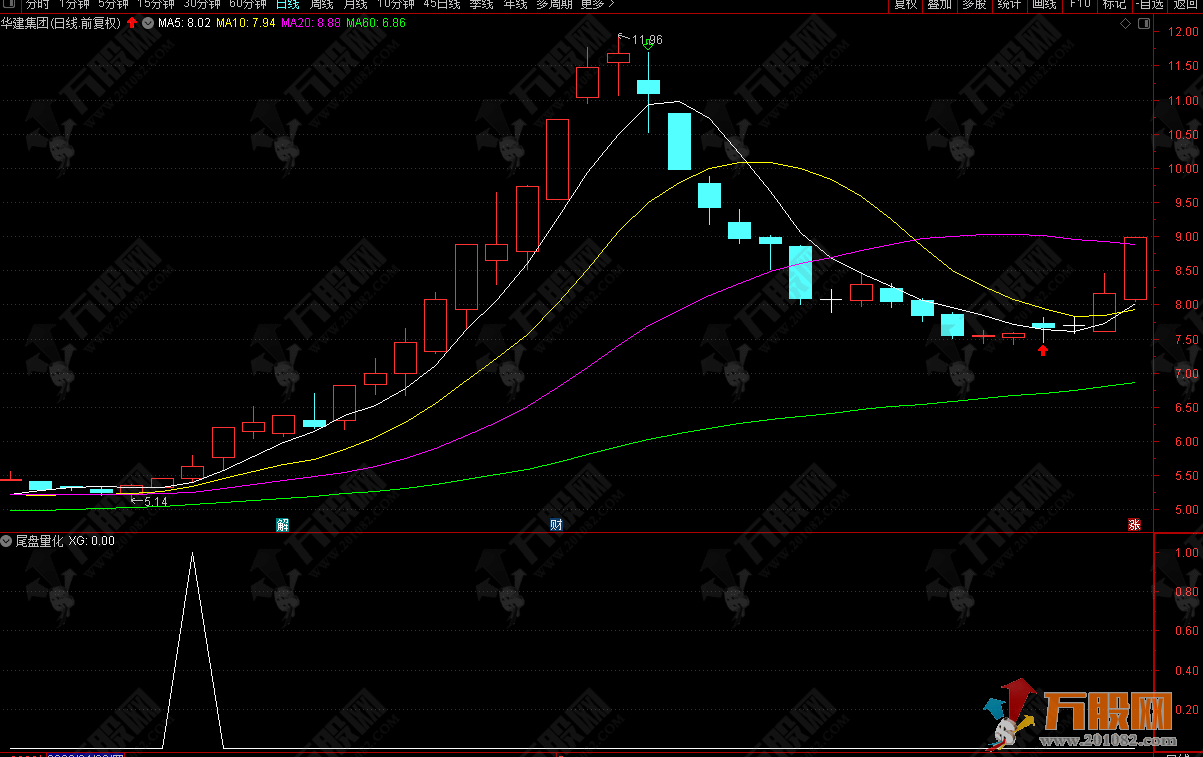Click the diamond icon above the price axis
Viewport: 1203px width, 757px height.
[1126, 22]
